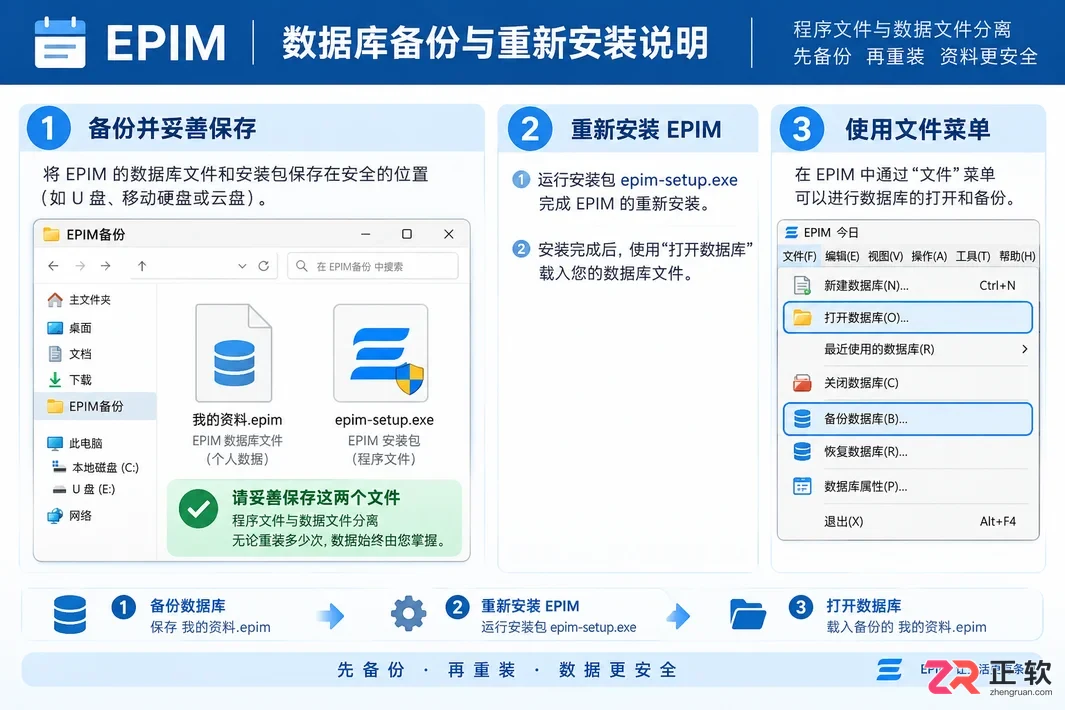Click the EPIM logo in the EPIM 今日 title bar
Screen dimensions: 1065x710
791,232
